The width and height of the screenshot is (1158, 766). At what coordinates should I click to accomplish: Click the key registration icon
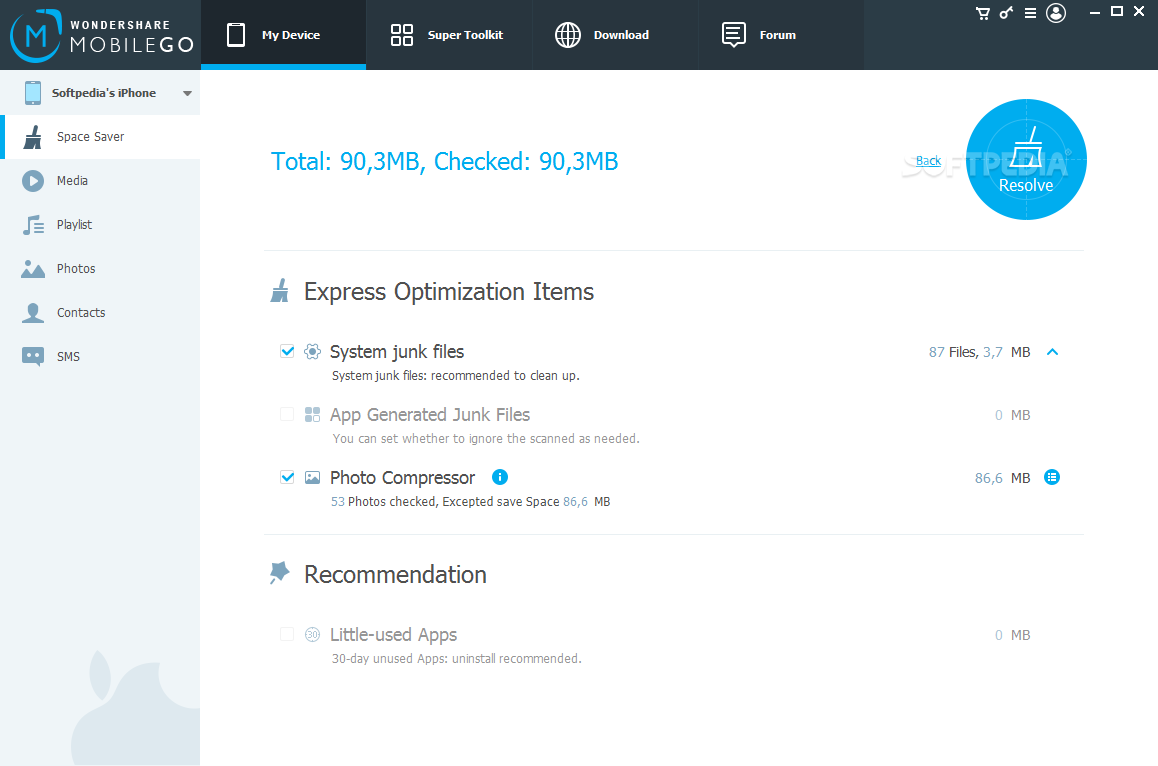point(1006,13)
